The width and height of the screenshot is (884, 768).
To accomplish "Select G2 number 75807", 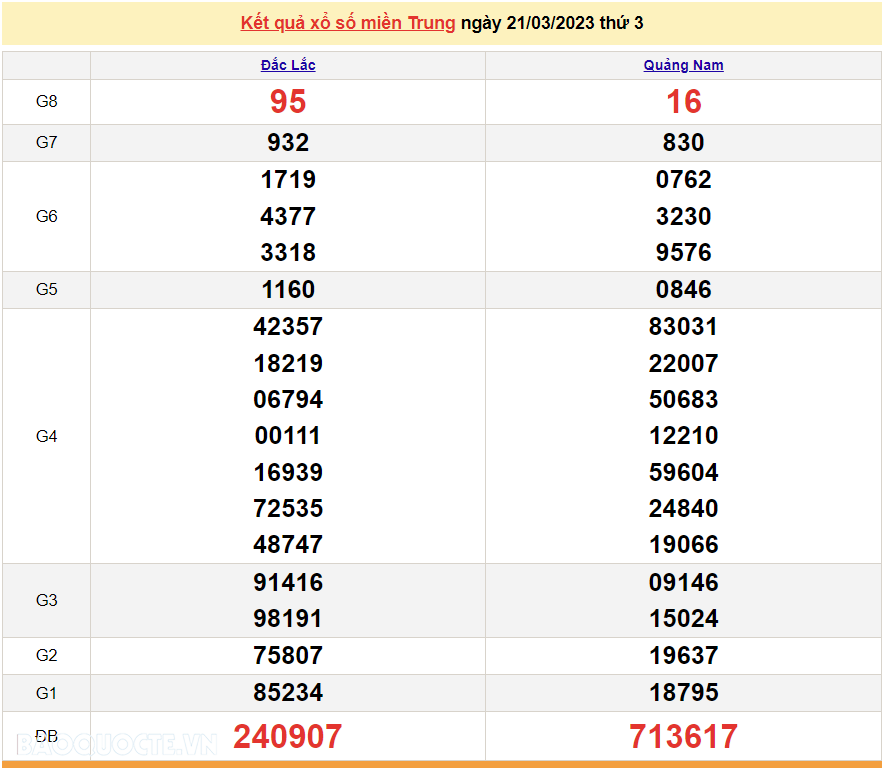I will click(x=288, y=656).
